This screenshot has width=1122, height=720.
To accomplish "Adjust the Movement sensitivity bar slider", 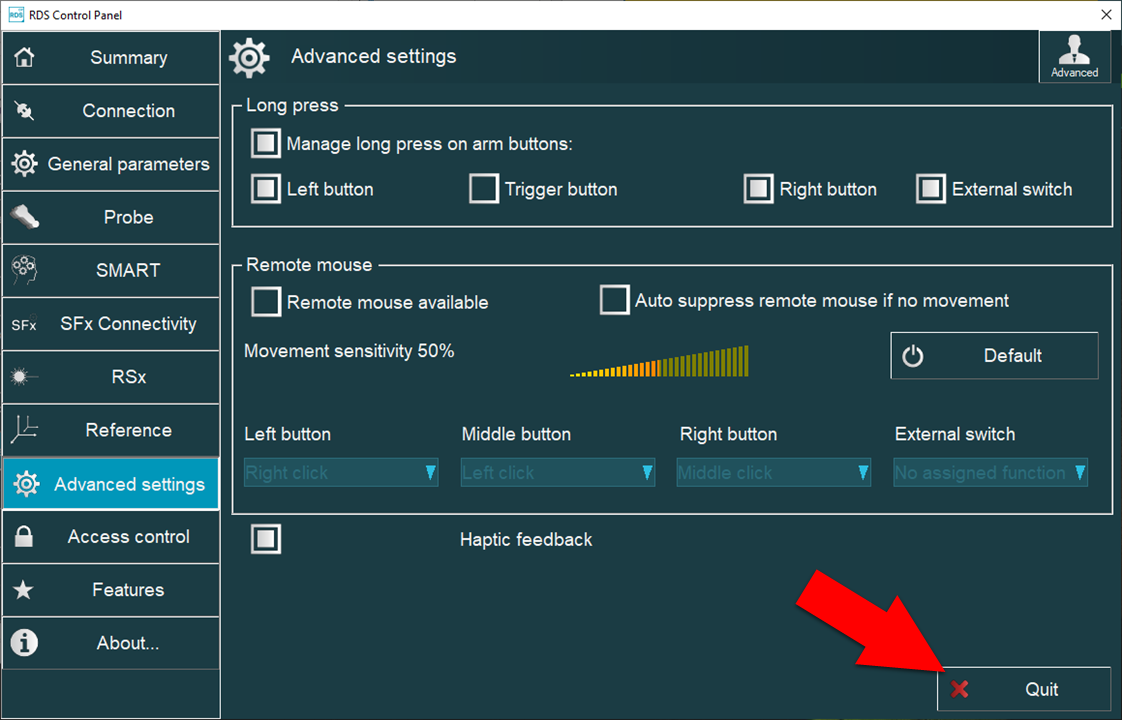I will (659, 362).
